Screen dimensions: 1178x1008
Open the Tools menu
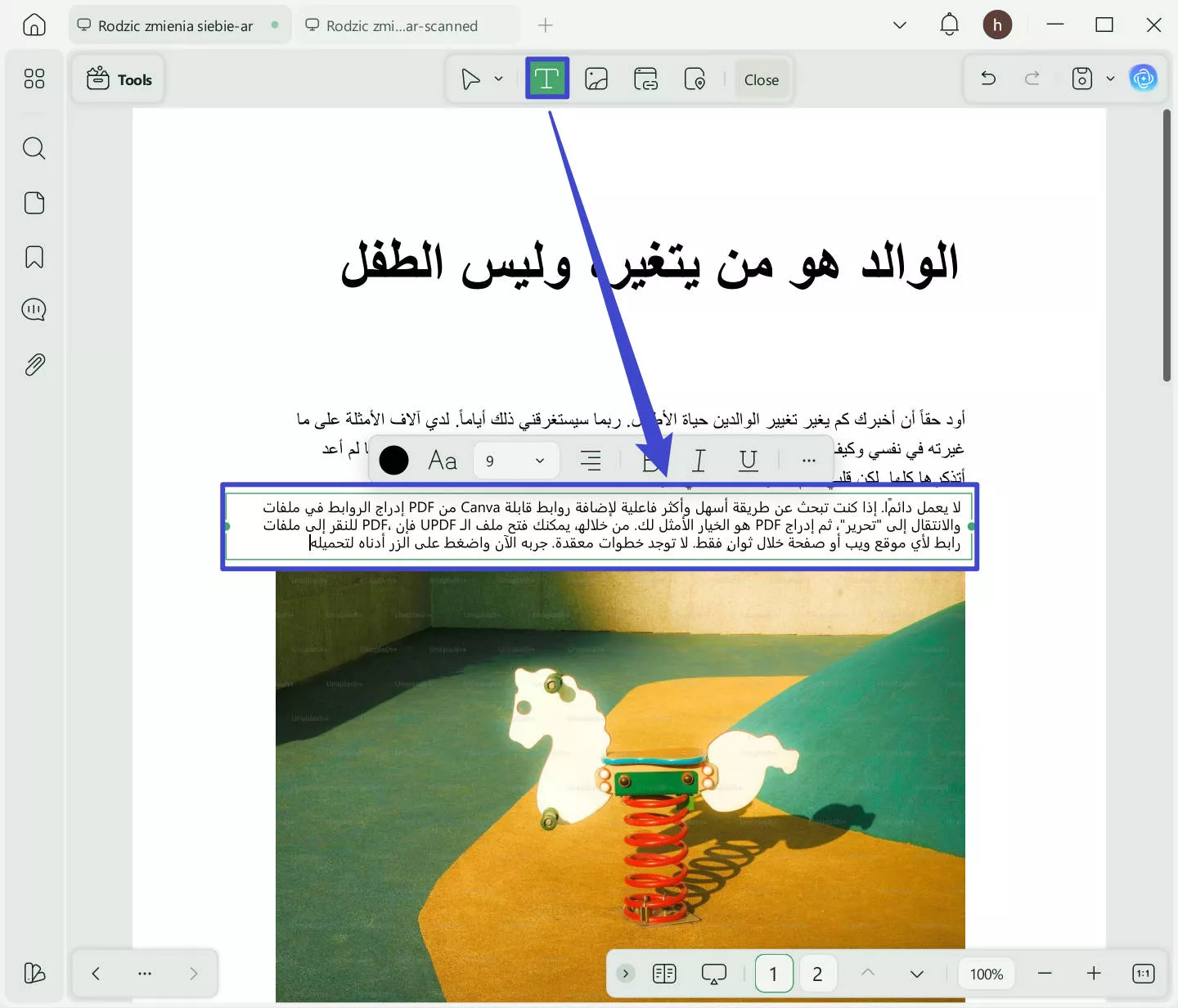click(118, 79)
